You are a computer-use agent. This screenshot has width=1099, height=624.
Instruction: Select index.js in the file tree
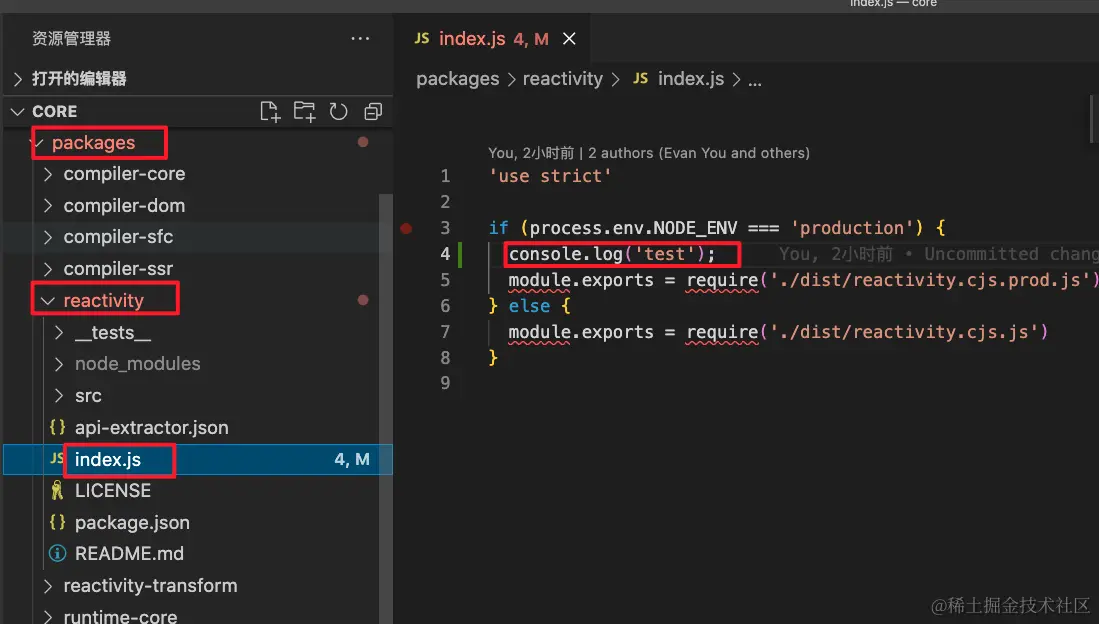(198, 459)
